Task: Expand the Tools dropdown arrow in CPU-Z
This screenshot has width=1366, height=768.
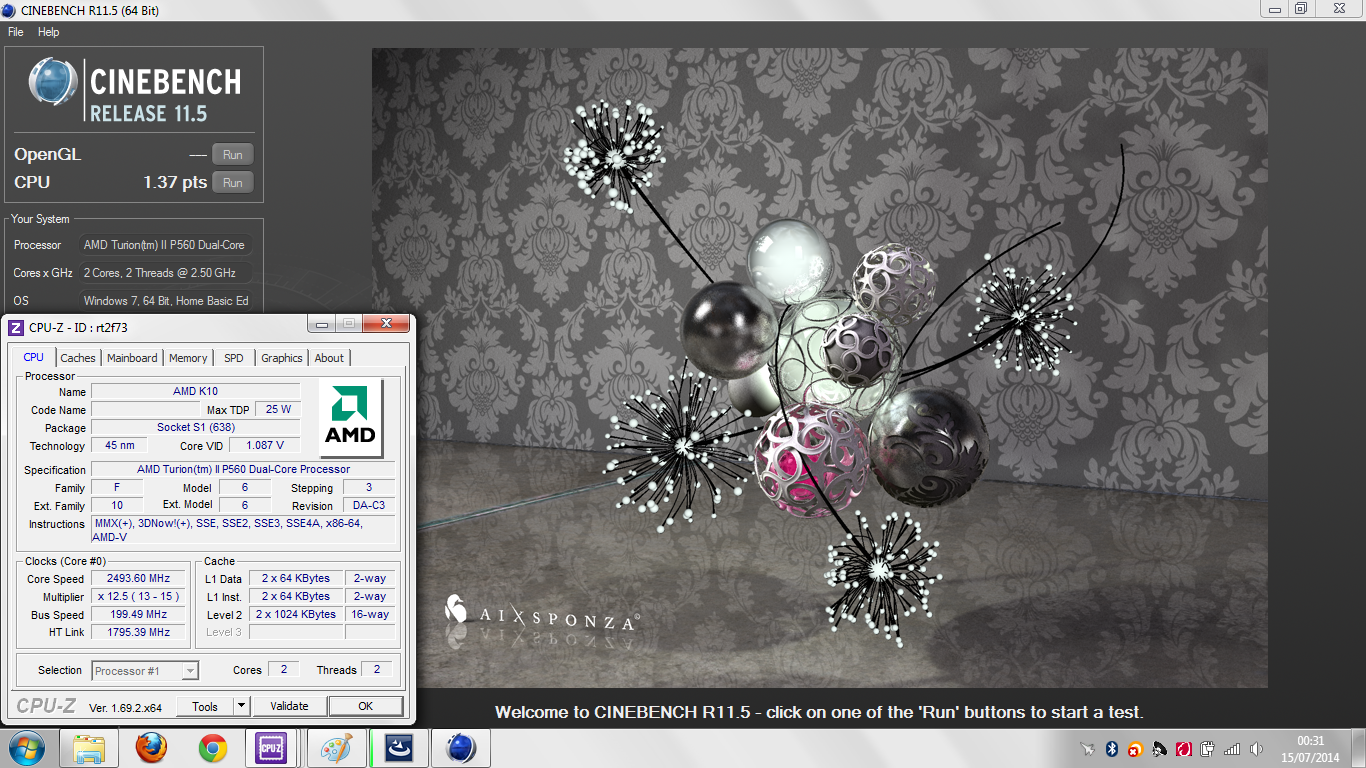Action: [x=241, y=706]
